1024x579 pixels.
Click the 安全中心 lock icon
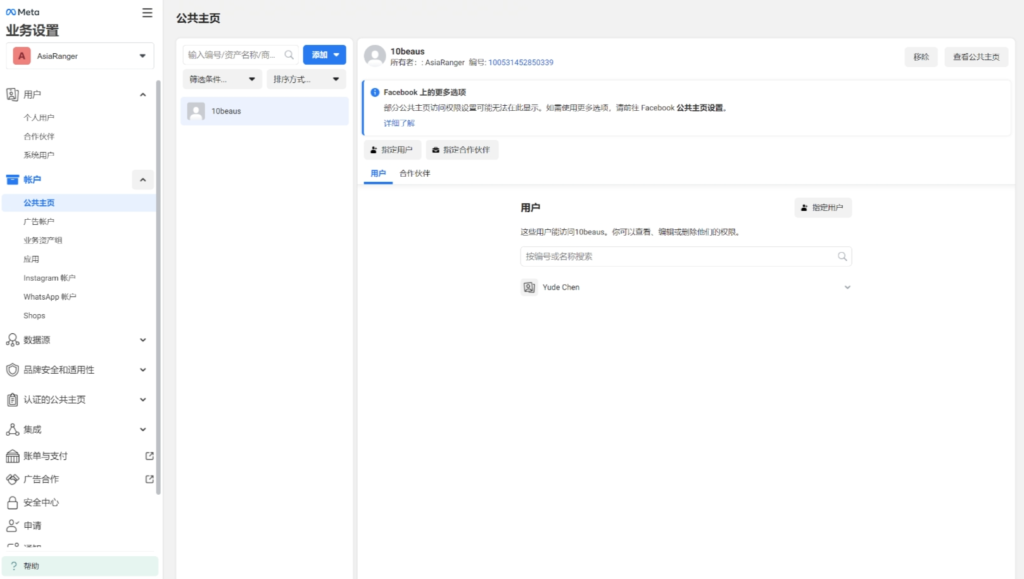pyautogui.click(x=12, y=502)
